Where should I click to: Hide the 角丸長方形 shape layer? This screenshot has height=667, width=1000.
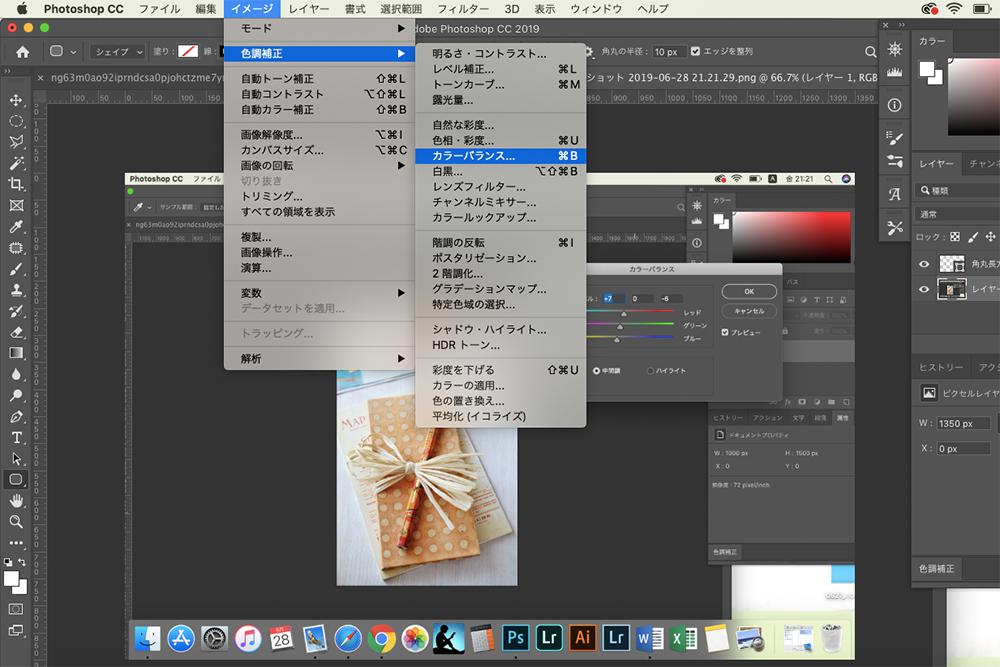click(924, 264)
